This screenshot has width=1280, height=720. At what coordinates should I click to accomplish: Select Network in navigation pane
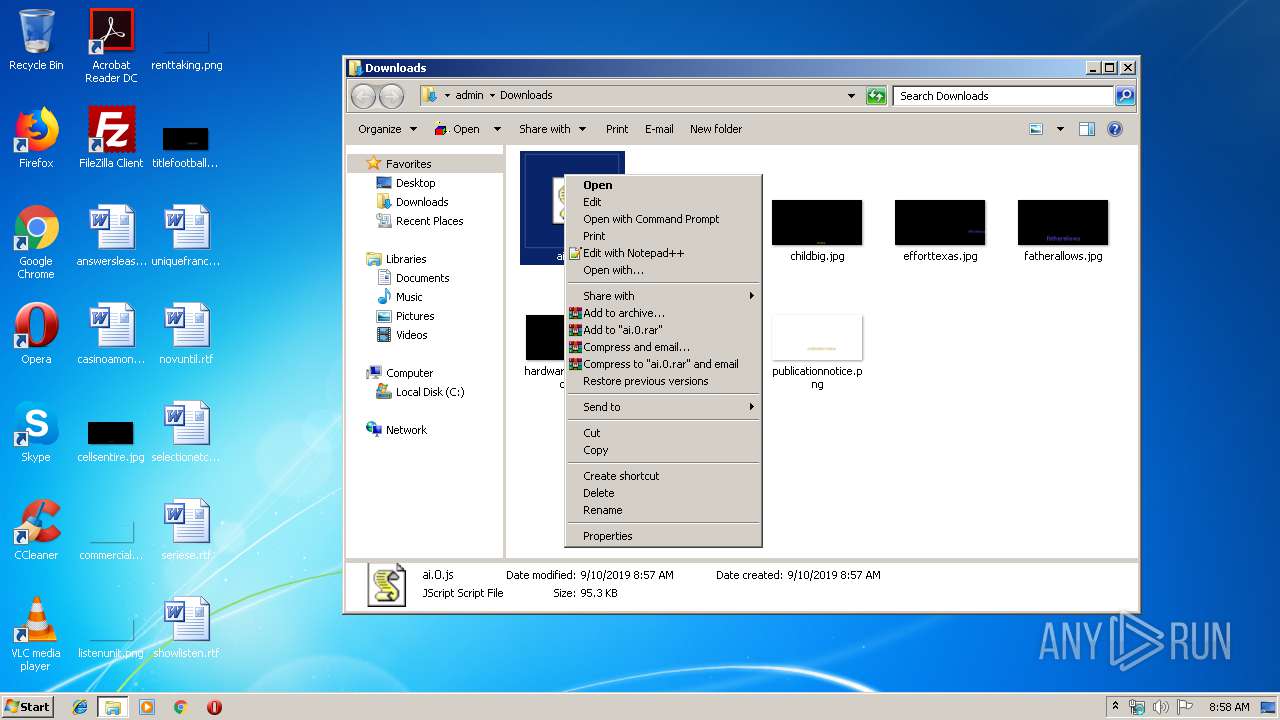[397, 430]
